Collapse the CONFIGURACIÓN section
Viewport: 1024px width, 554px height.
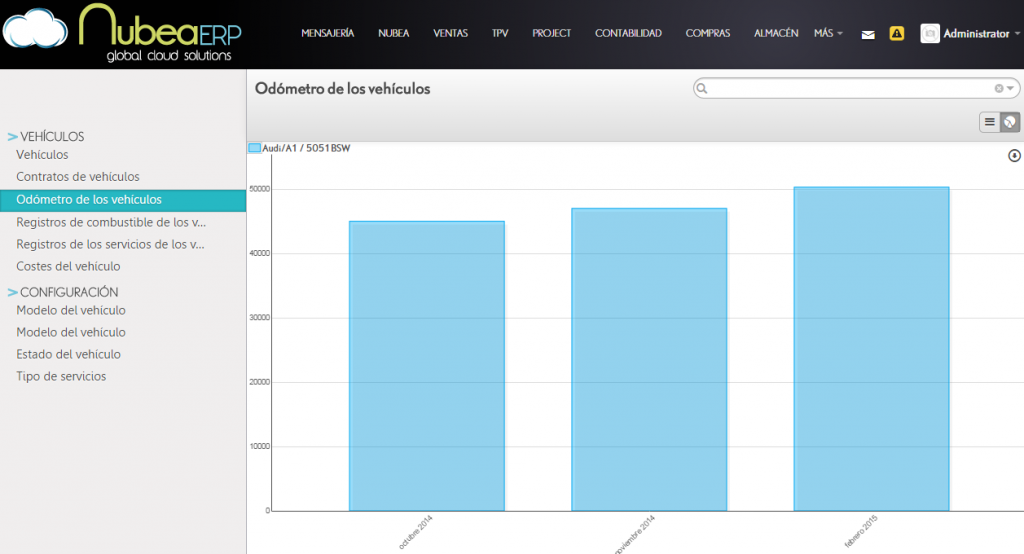63,292
